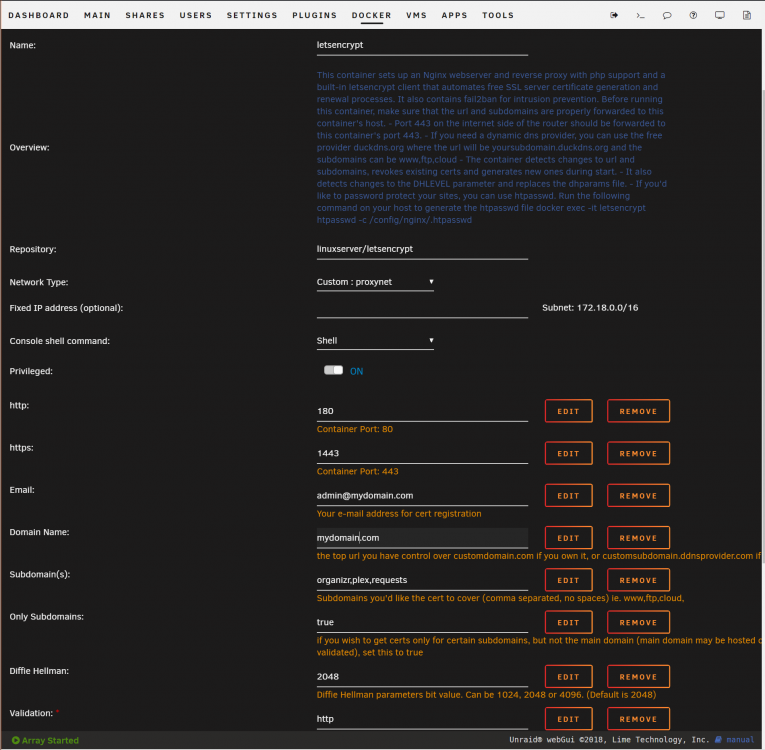The image size is (765, 750).
Task: Toggle the Privileged switch
Action: pos(333,370)
